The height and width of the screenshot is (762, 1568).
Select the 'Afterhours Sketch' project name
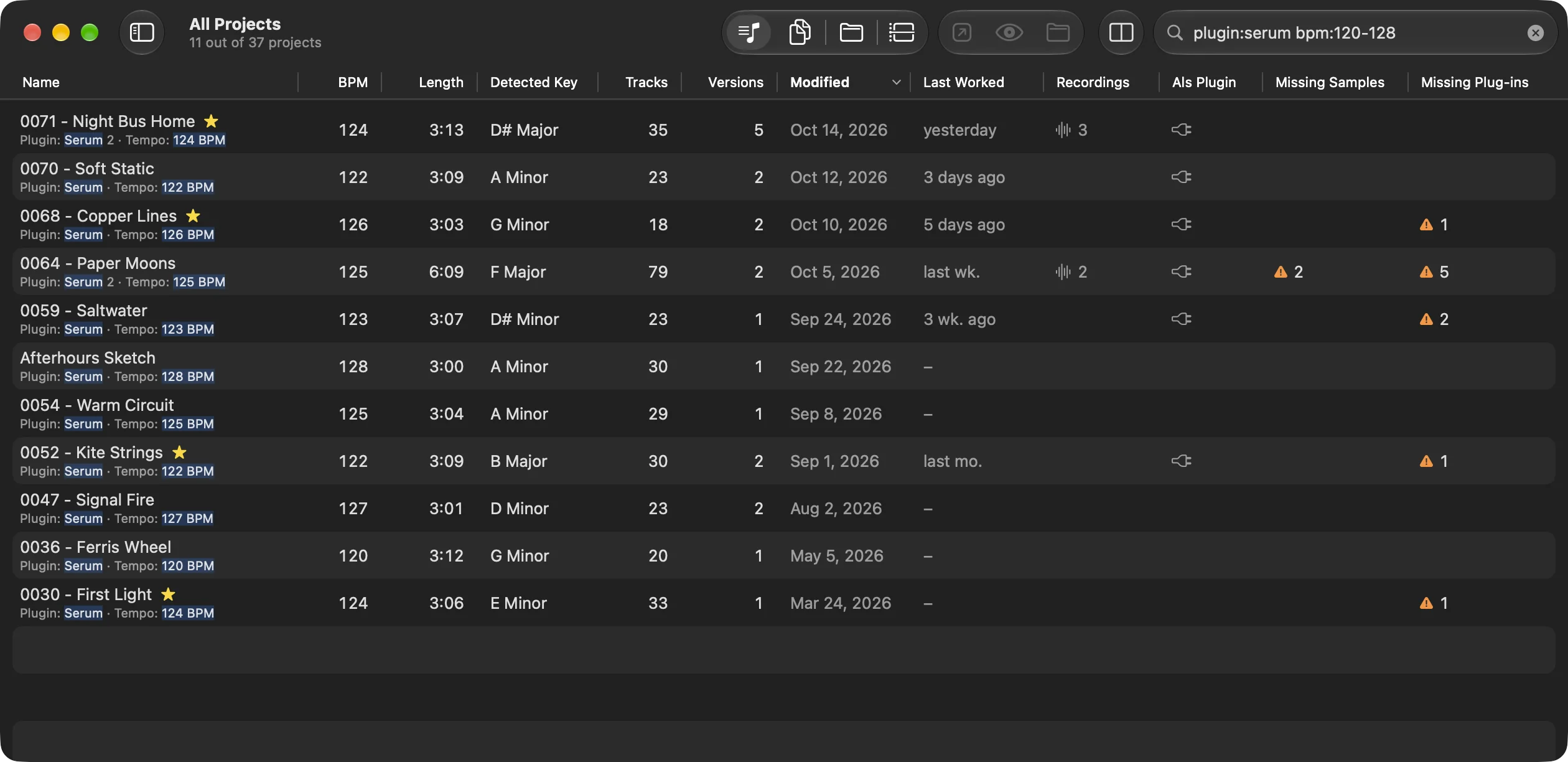(88, 358)
